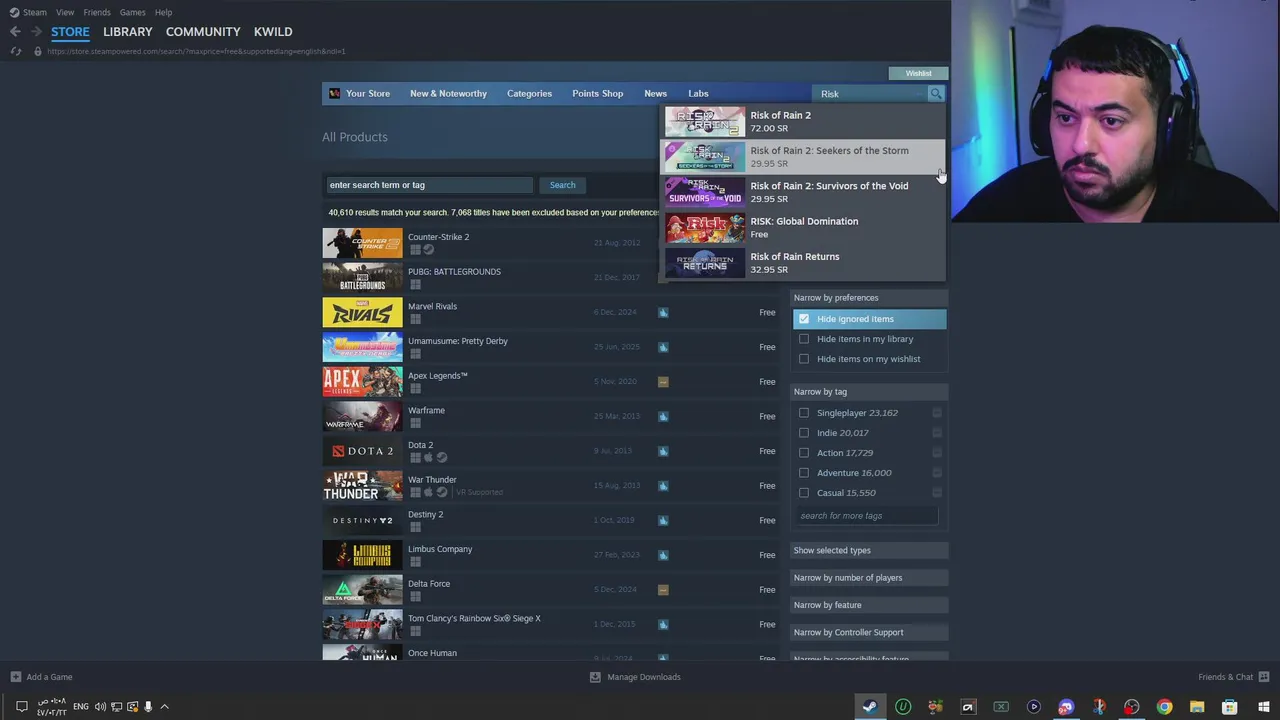Screen dimensions: 1280x720
Task: Check the Adventure tag filter
Action: (x=804, y=473)
